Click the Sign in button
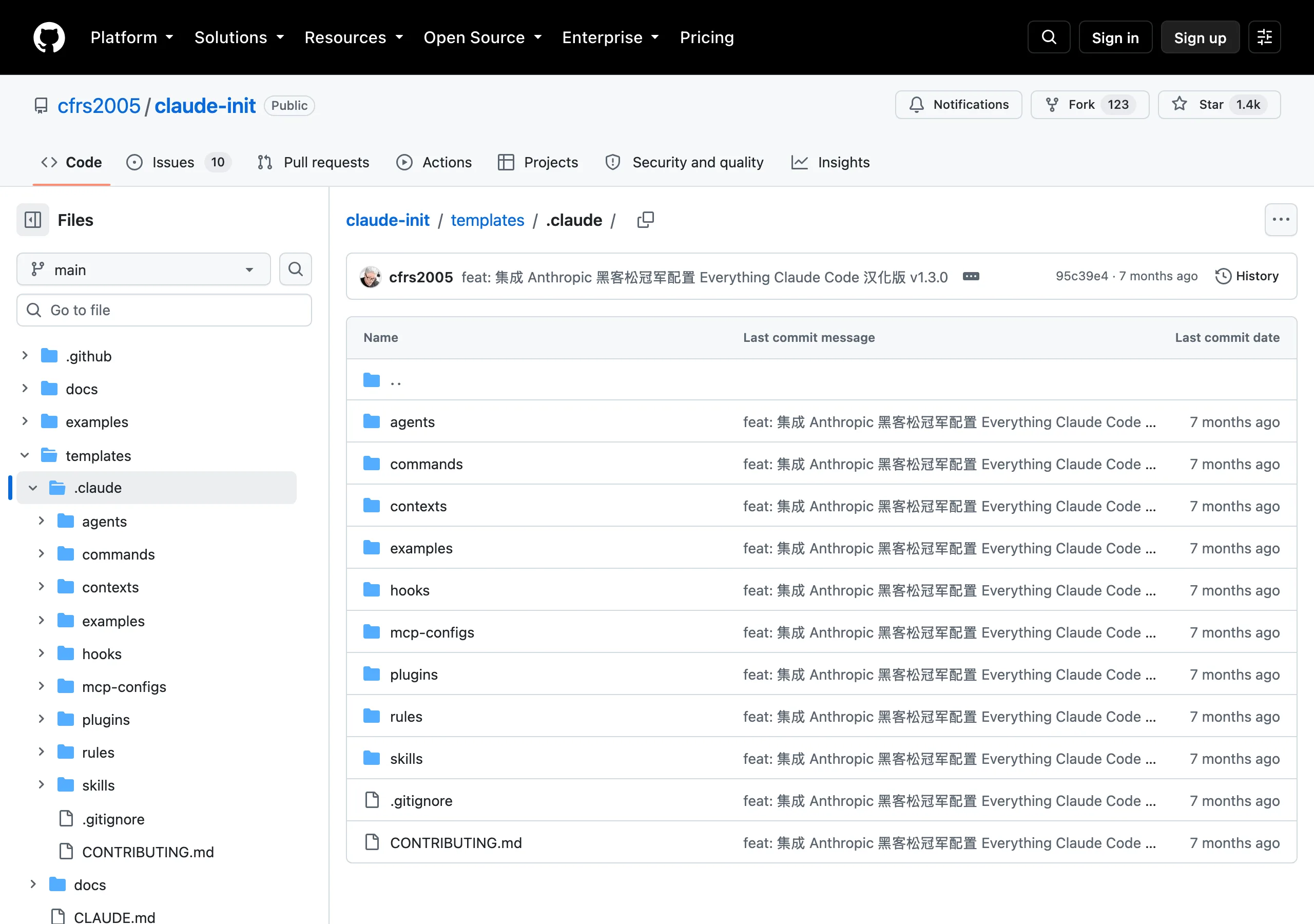The height and width of the screenshot is (924, 1314). pos(1115,37)
